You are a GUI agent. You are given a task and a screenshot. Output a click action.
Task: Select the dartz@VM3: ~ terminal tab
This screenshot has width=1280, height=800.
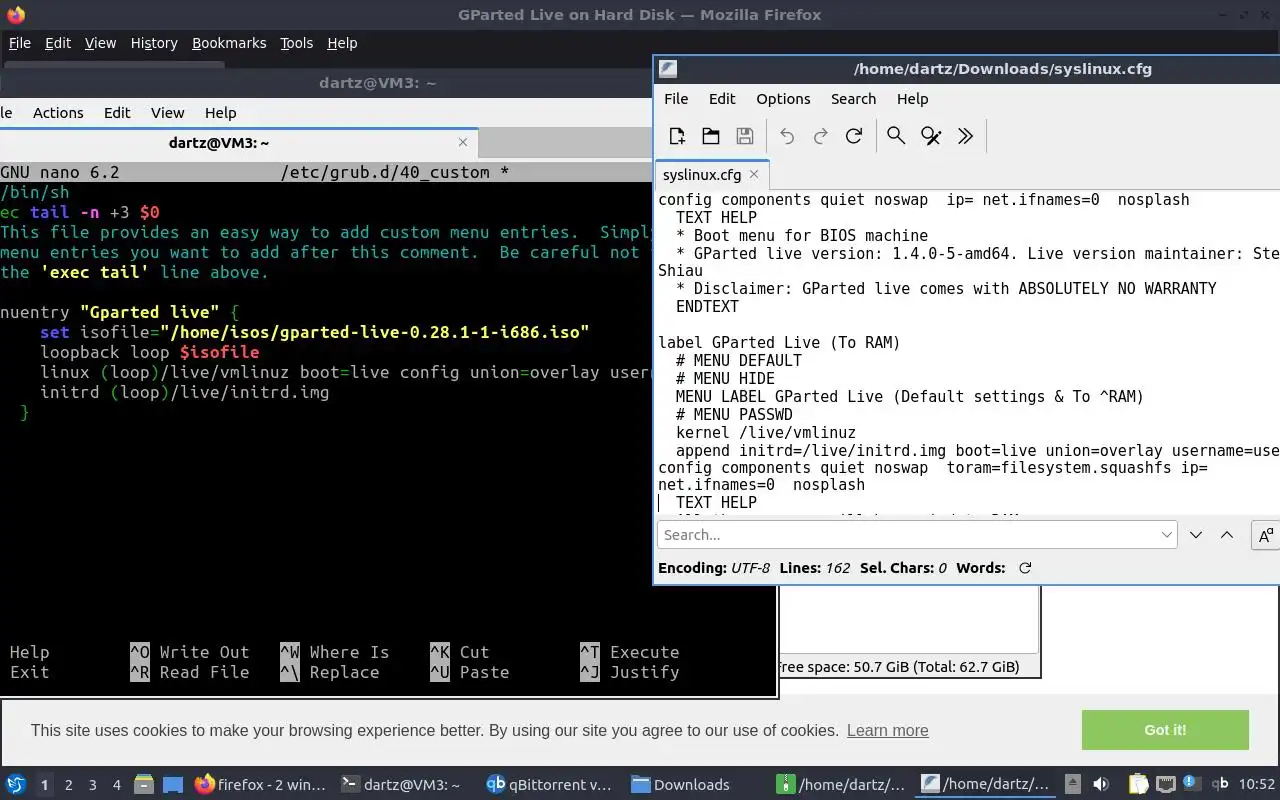point(239,143)
